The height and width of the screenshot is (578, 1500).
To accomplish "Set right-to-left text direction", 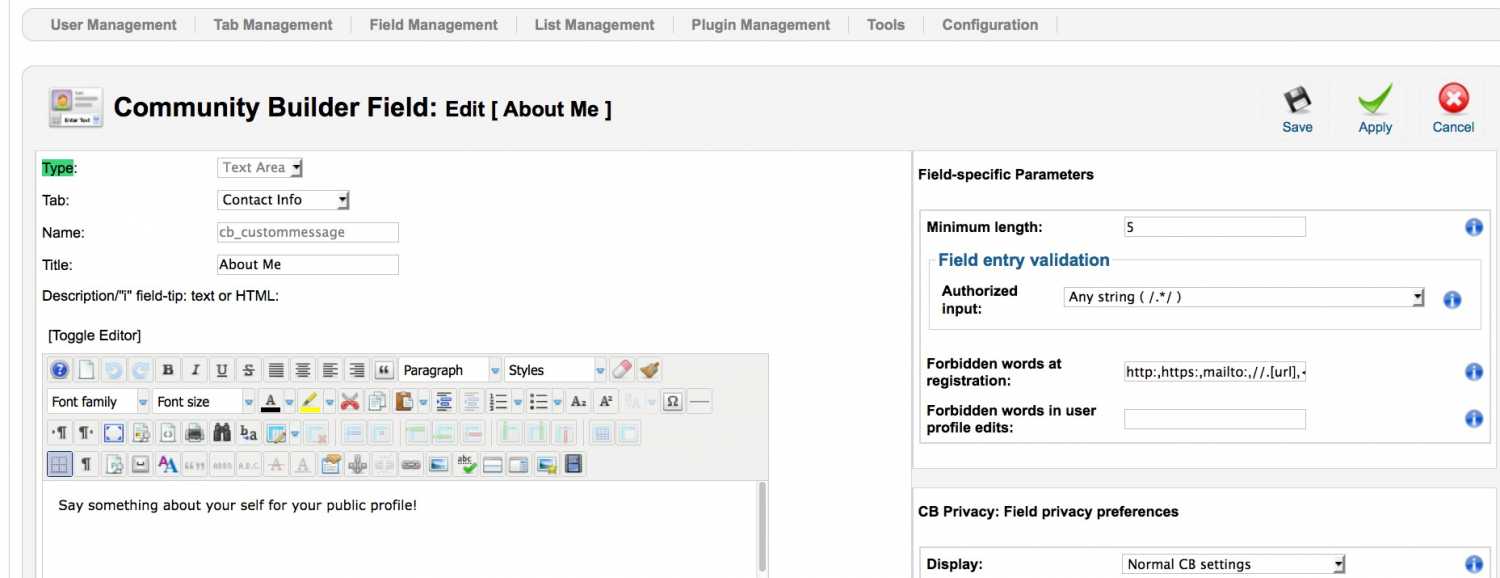I will point(87,433).
